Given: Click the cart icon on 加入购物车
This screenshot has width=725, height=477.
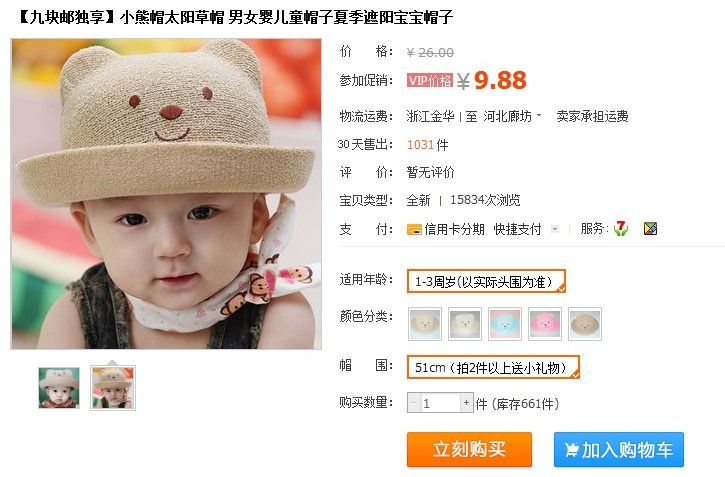Looking at the screenshot, I should click(571, 450).
